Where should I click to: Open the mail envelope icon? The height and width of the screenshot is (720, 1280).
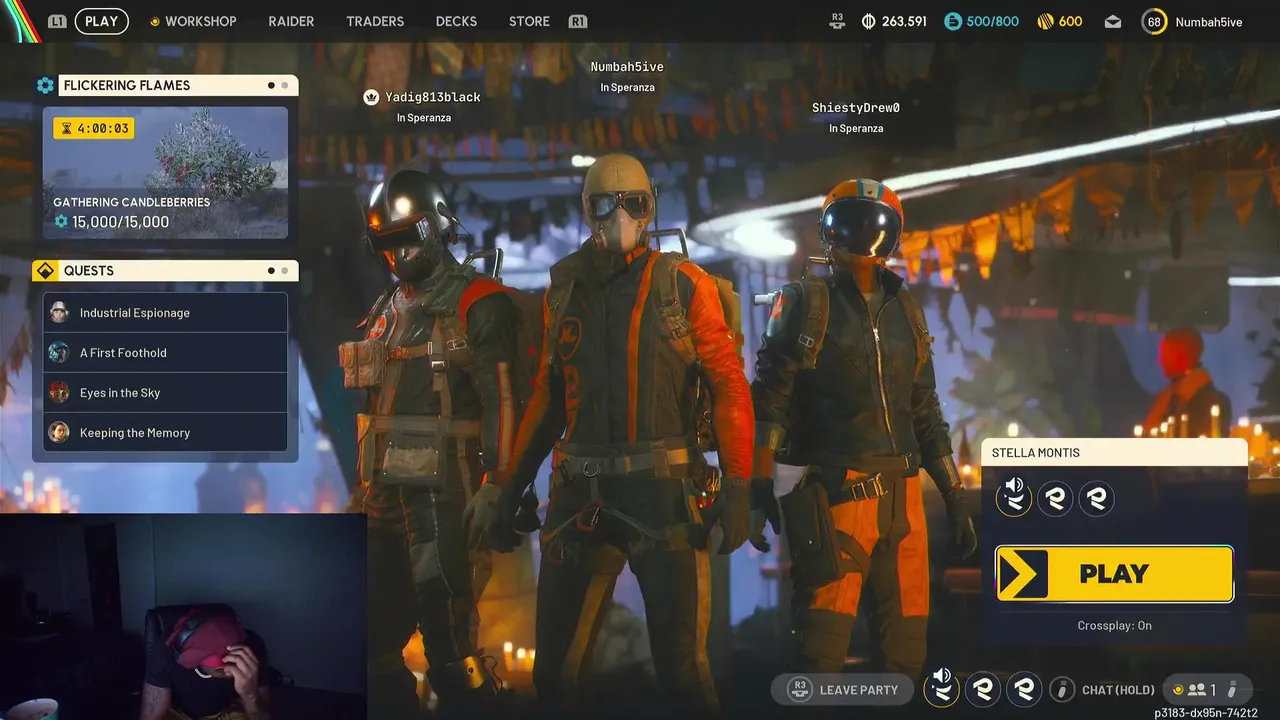point(1113,22)
